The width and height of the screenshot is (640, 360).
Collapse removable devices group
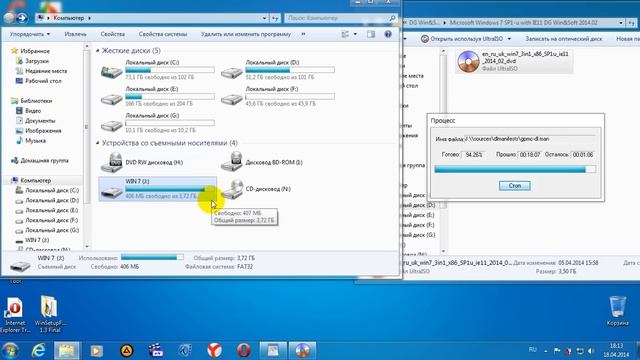(x=98, y=143)
